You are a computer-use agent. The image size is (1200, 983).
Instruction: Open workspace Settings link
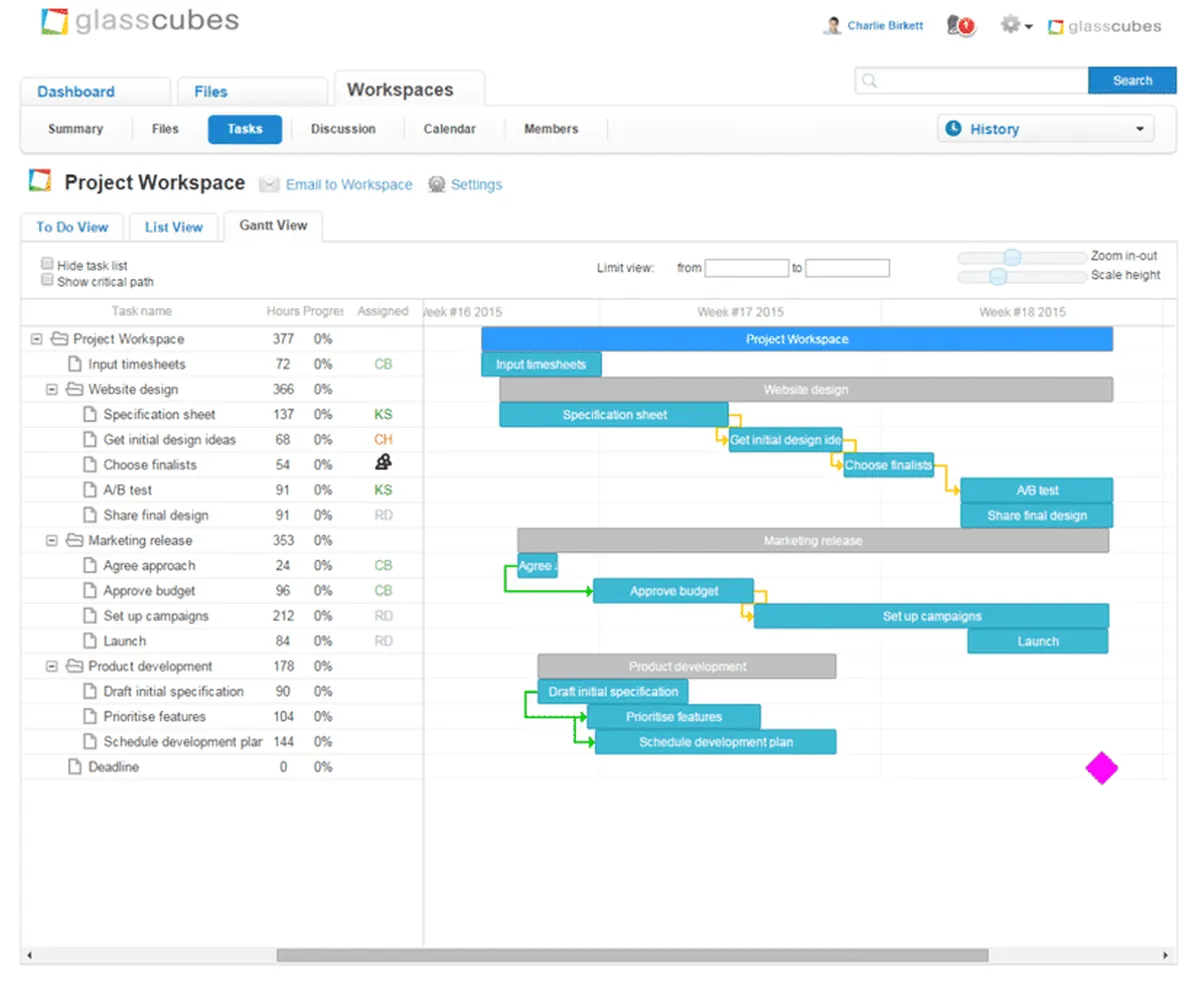pyautogui.click(x=477, y=185)
